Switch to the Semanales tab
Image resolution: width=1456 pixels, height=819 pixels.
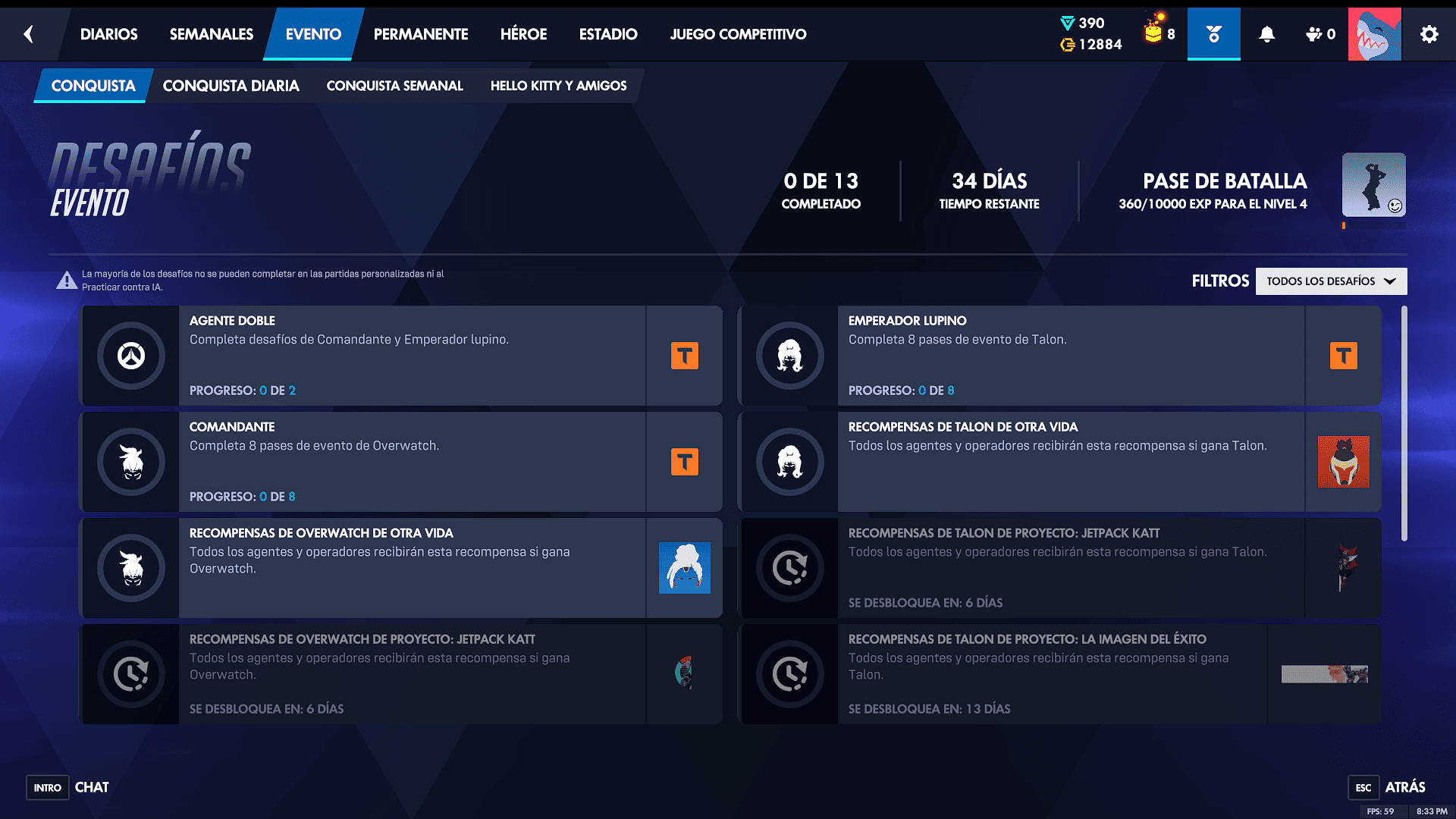pyautogui.click(x=211, y=34)
